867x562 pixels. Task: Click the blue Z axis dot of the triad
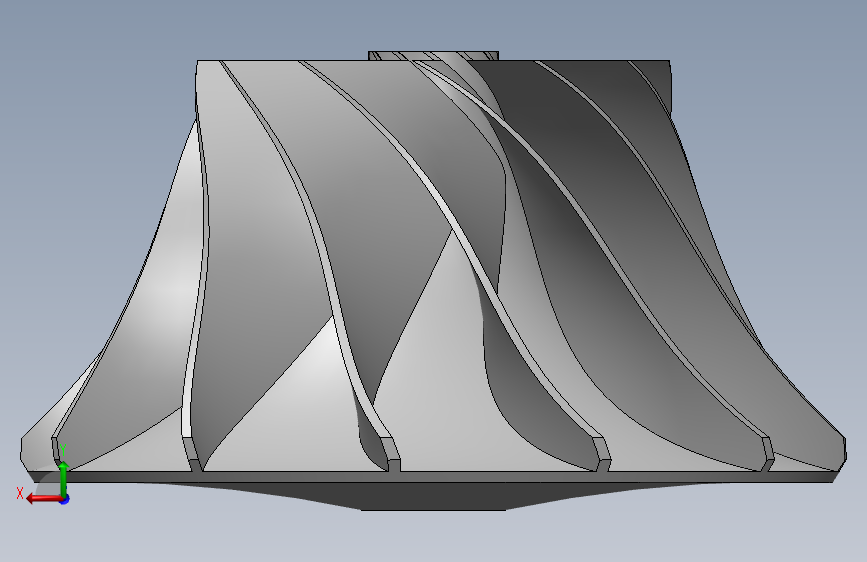65,499
